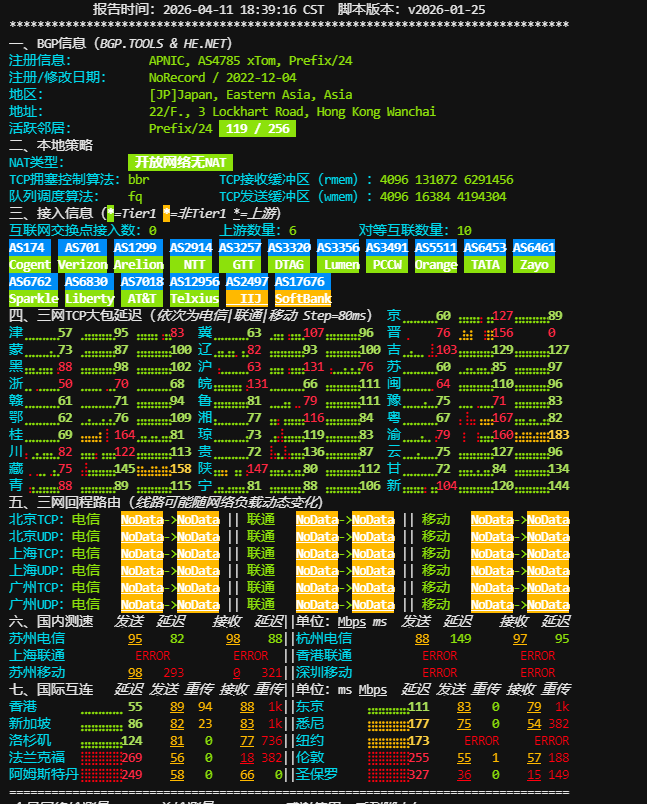The image size is (647, 804).
Task: Click APNIC, AS4785 xTom, Prefix/24 text
Action: click(251, 61)
